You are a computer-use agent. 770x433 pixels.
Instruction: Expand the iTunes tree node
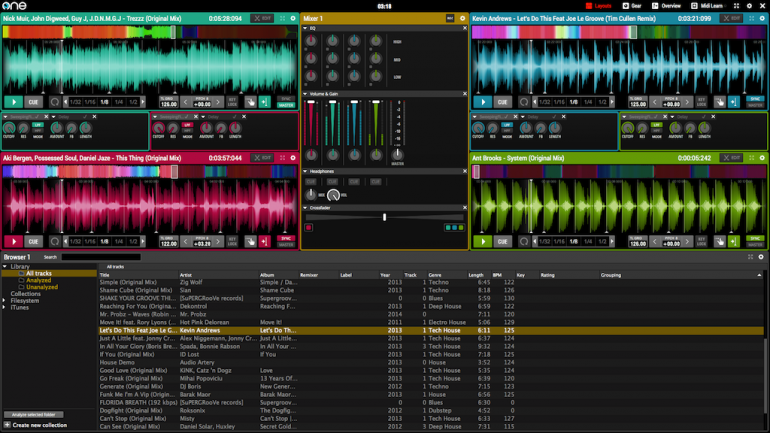pyautogui.click(x=4, y=307)
